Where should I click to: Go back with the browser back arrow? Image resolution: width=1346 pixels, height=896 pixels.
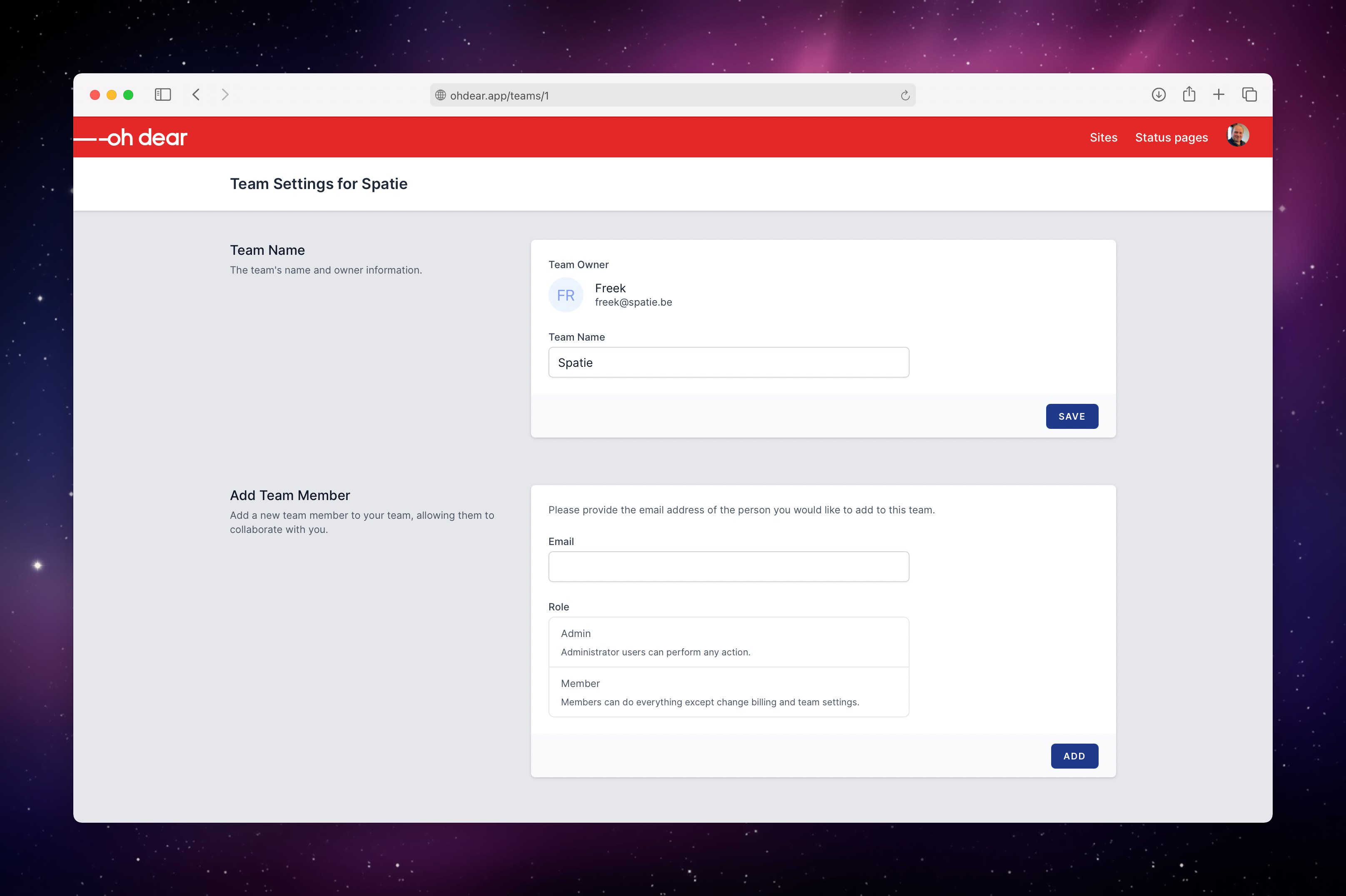(196, 94)
